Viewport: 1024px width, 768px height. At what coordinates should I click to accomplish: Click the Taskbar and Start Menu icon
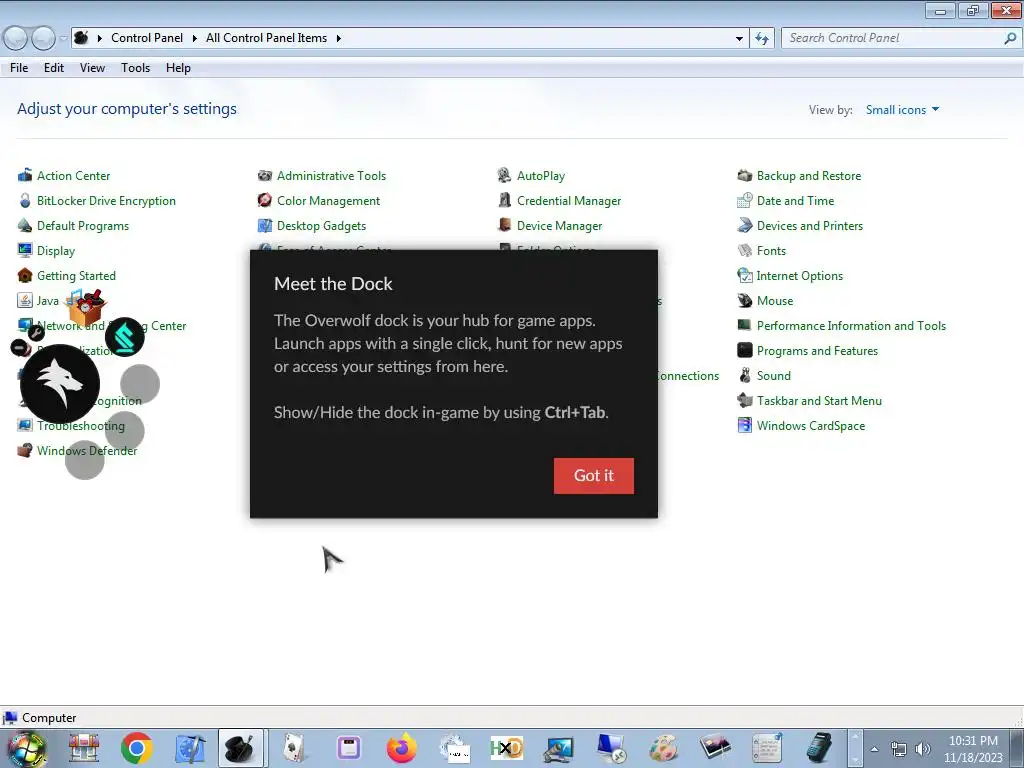coord(744,400)
